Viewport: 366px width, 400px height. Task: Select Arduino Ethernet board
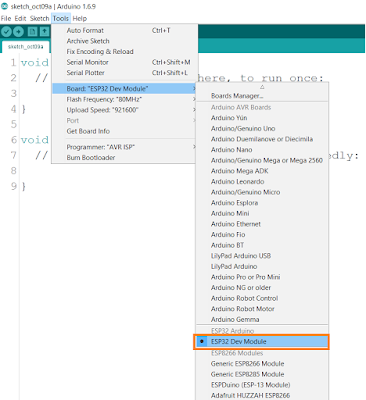click(x=262, y=224)
